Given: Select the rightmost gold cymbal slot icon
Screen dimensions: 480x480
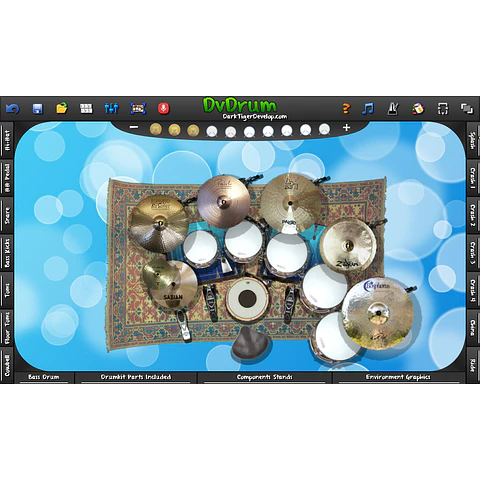Looking at the screenshot, I should [x=193, y=130].
